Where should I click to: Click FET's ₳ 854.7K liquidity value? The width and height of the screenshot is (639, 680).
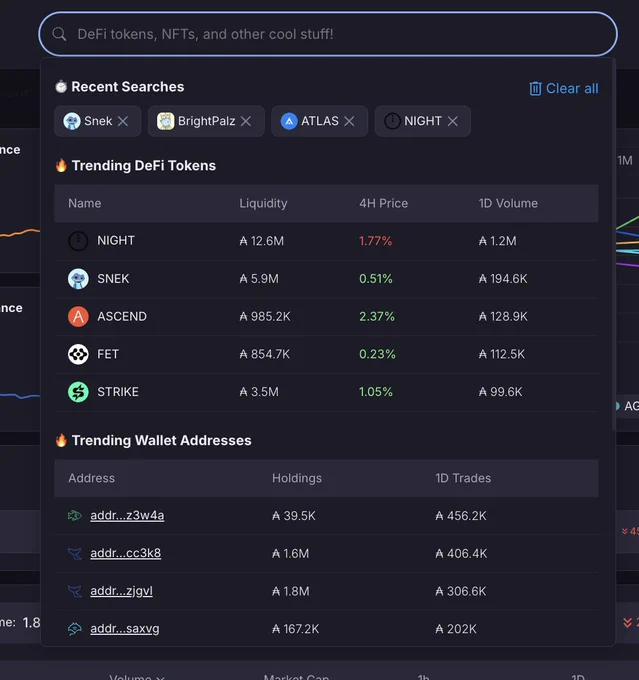[265, 354]
